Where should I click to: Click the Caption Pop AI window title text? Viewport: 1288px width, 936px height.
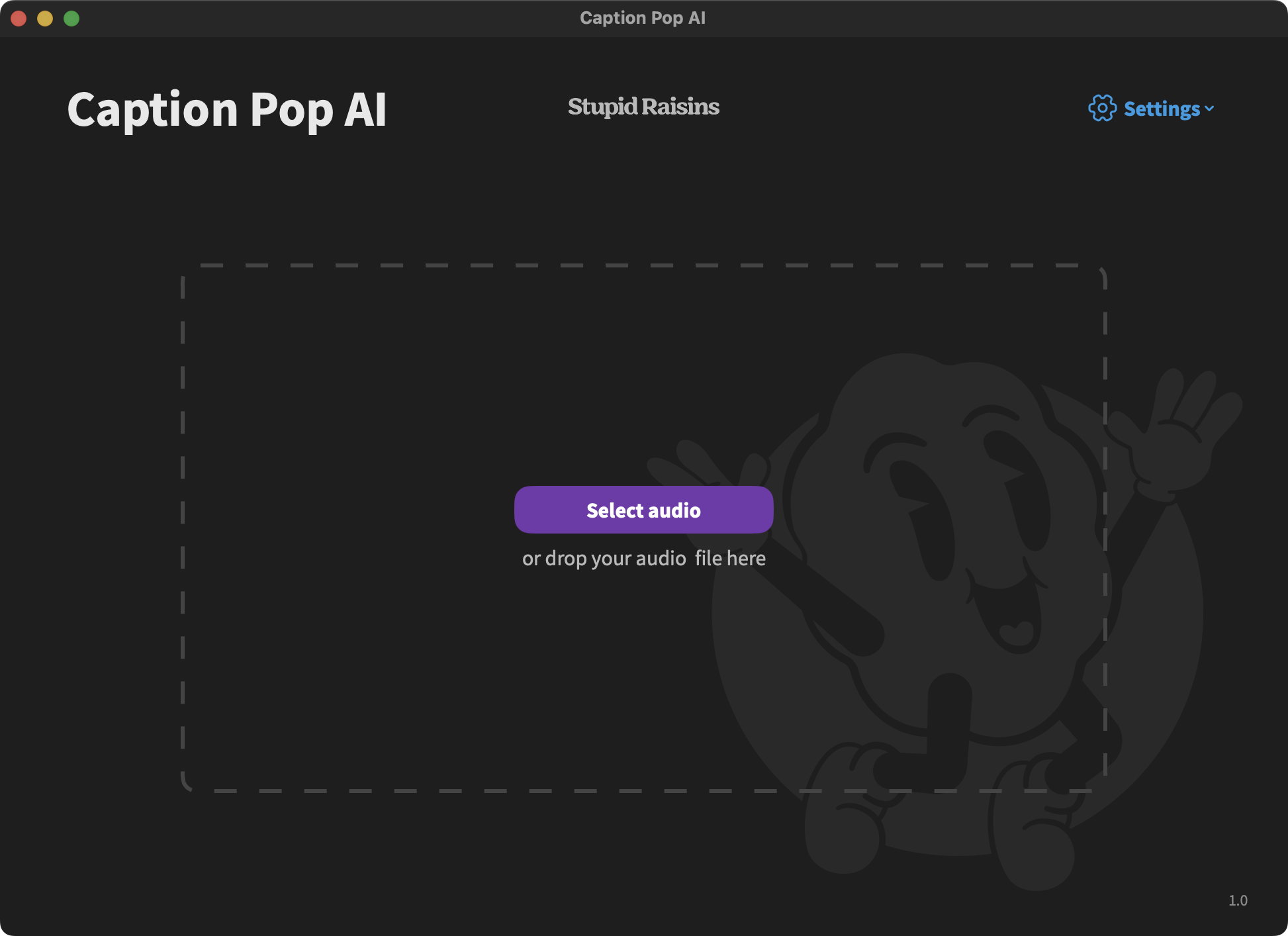tap(643, 18)
